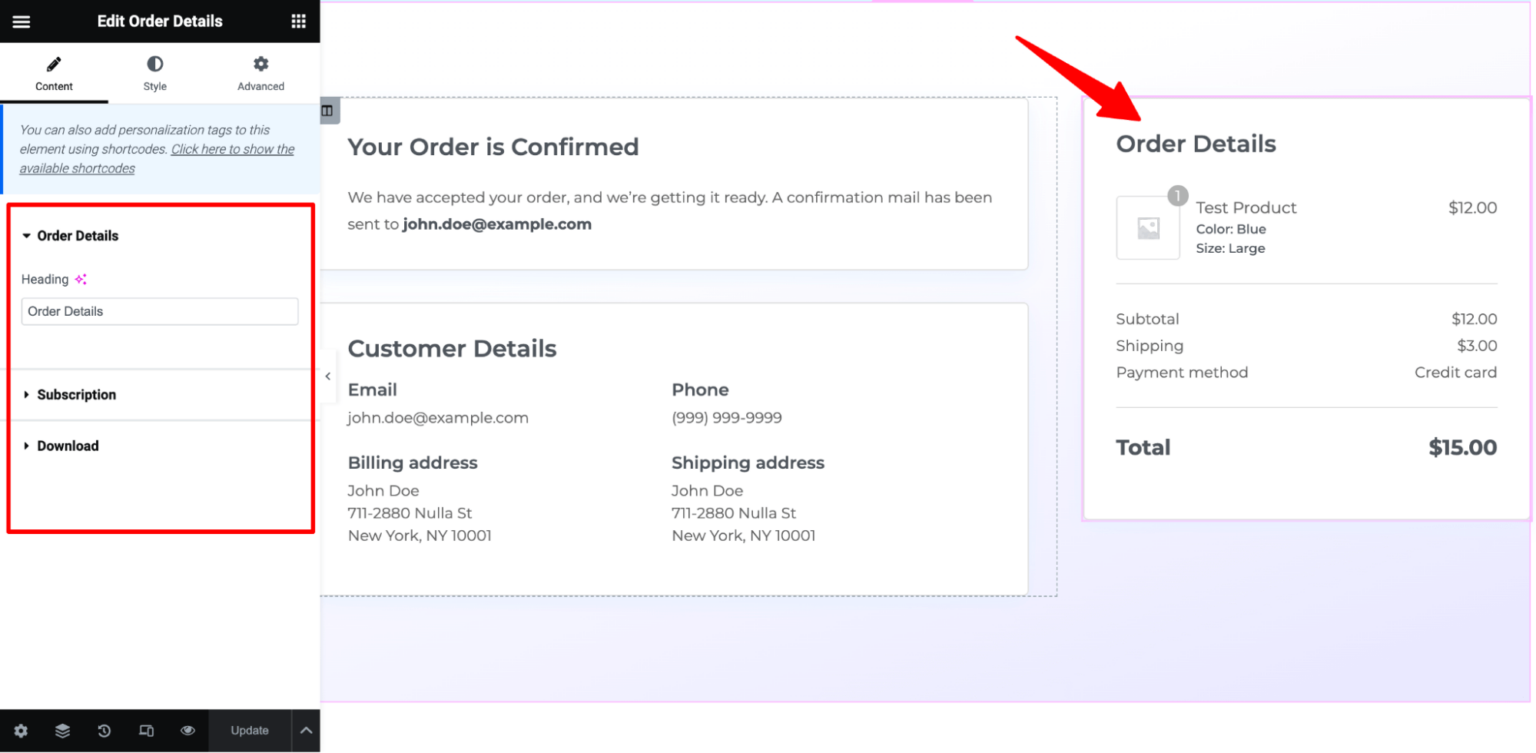The height and width of the screenshot is (753, 1536).
Task: Switch responsive mode icon
Action: pyautogui.click(x=146, y=731)
